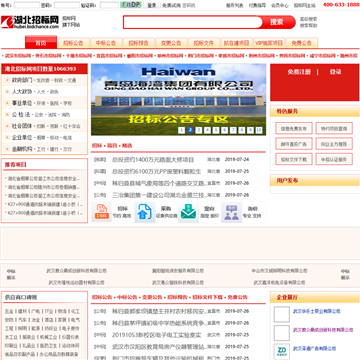Switch to the 拟在建项目 tab
This screenshot has width=360, height=360.
tap(236, 43)
